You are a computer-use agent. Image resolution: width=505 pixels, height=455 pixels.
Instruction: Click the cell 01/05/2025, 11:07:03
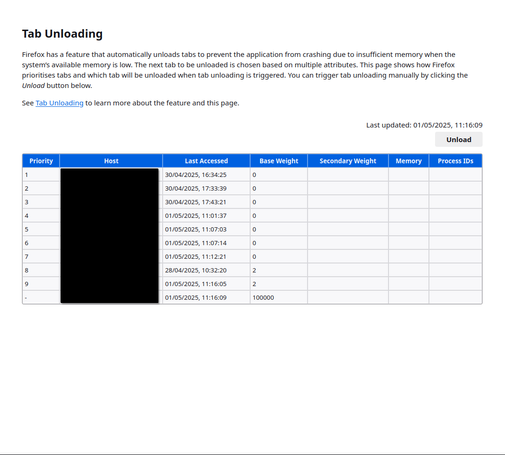point(206,229)
